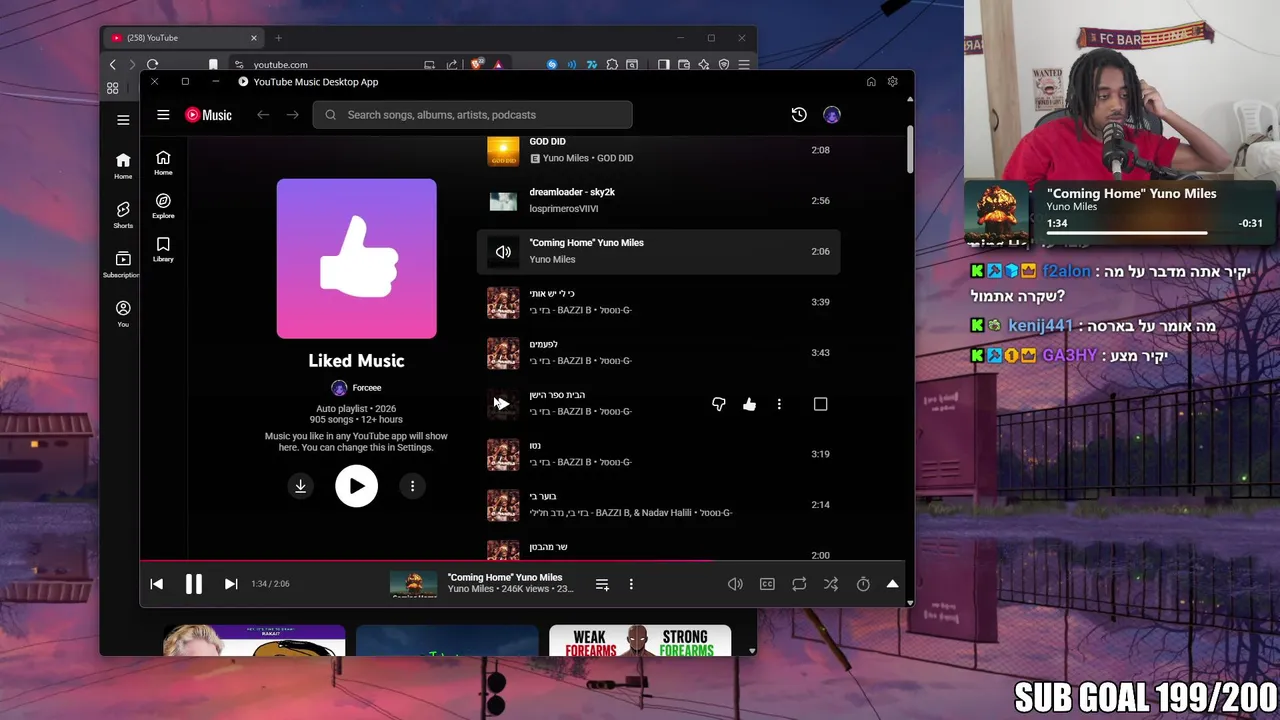Image resolution: width=1280 pixels, height=720 pixels.
Task: Play the hovered song via its thumbnail
Action: (503, 404)
